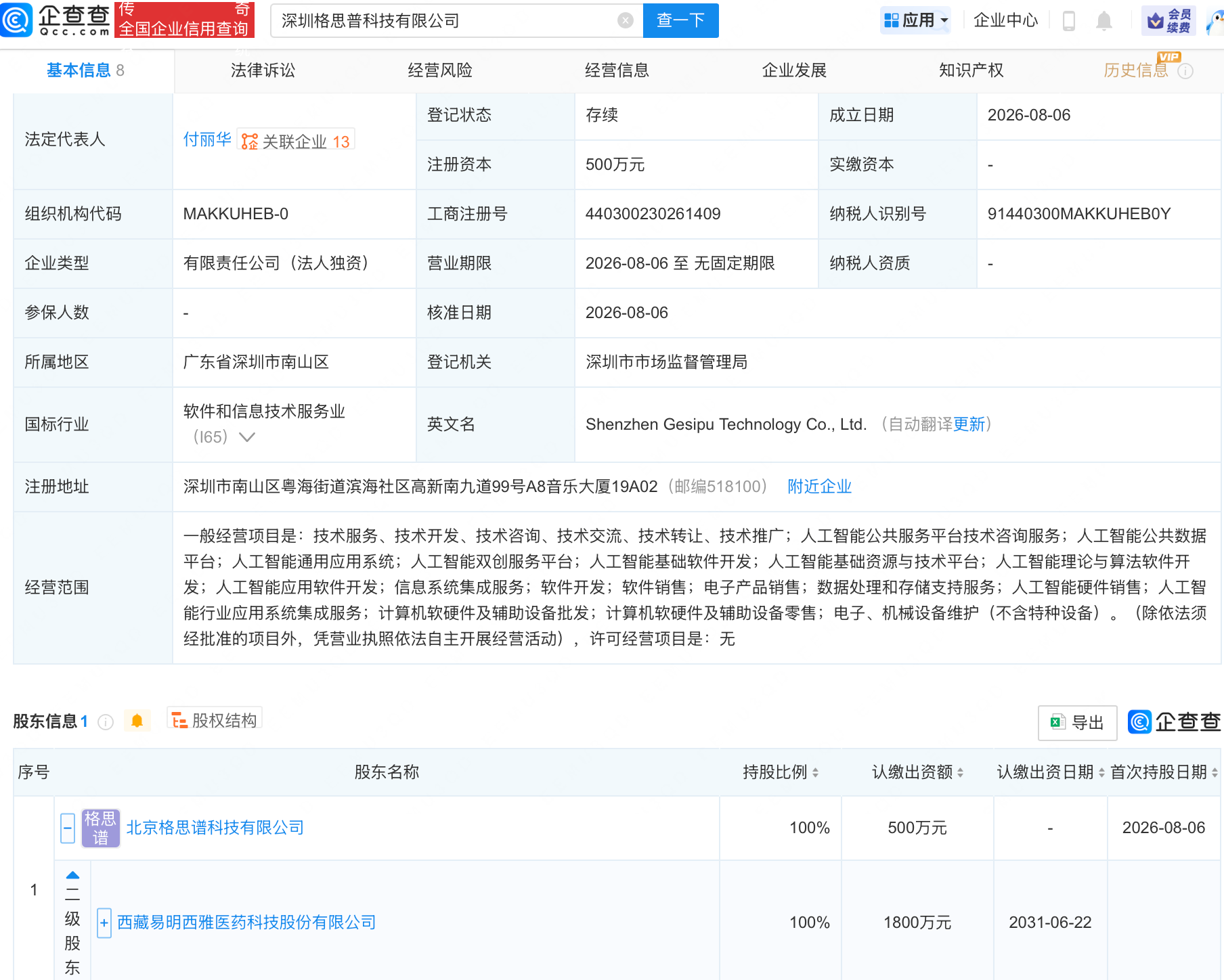Image resolution: width=1224 pixels, height=980 pixels.
Task: Select the 基本信息 tab
Action: [85, 70]
